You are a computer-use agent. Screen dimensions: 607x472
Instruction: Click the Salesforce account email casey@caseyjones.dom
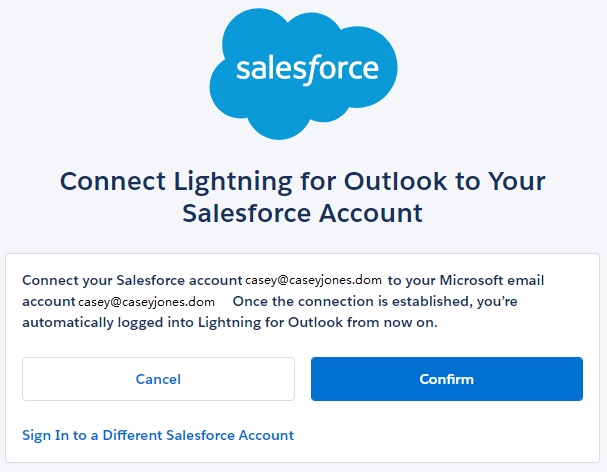coord(315,280)
